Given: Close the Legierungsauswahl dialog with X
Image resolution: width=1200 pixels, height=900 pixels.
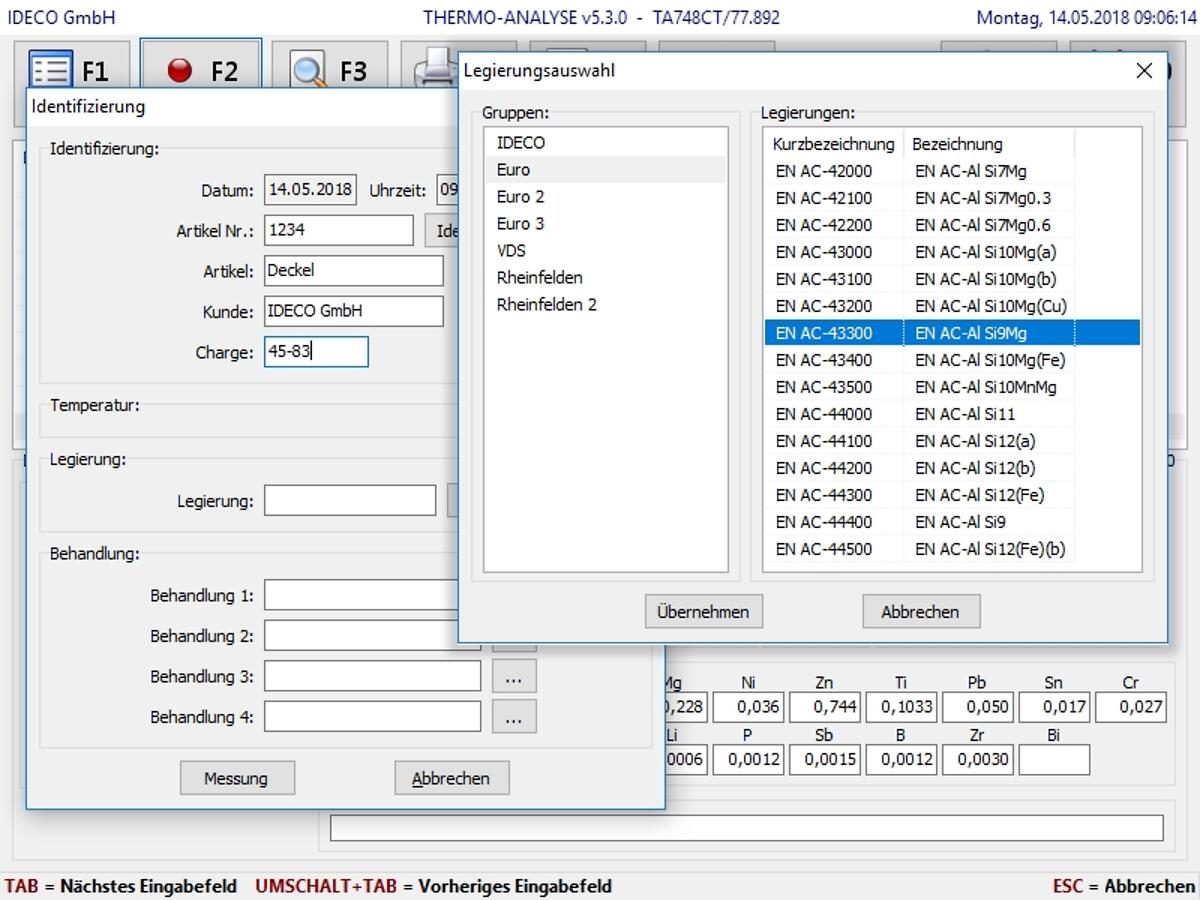Looking at the screenshot, I should (x=1145, y=71).
